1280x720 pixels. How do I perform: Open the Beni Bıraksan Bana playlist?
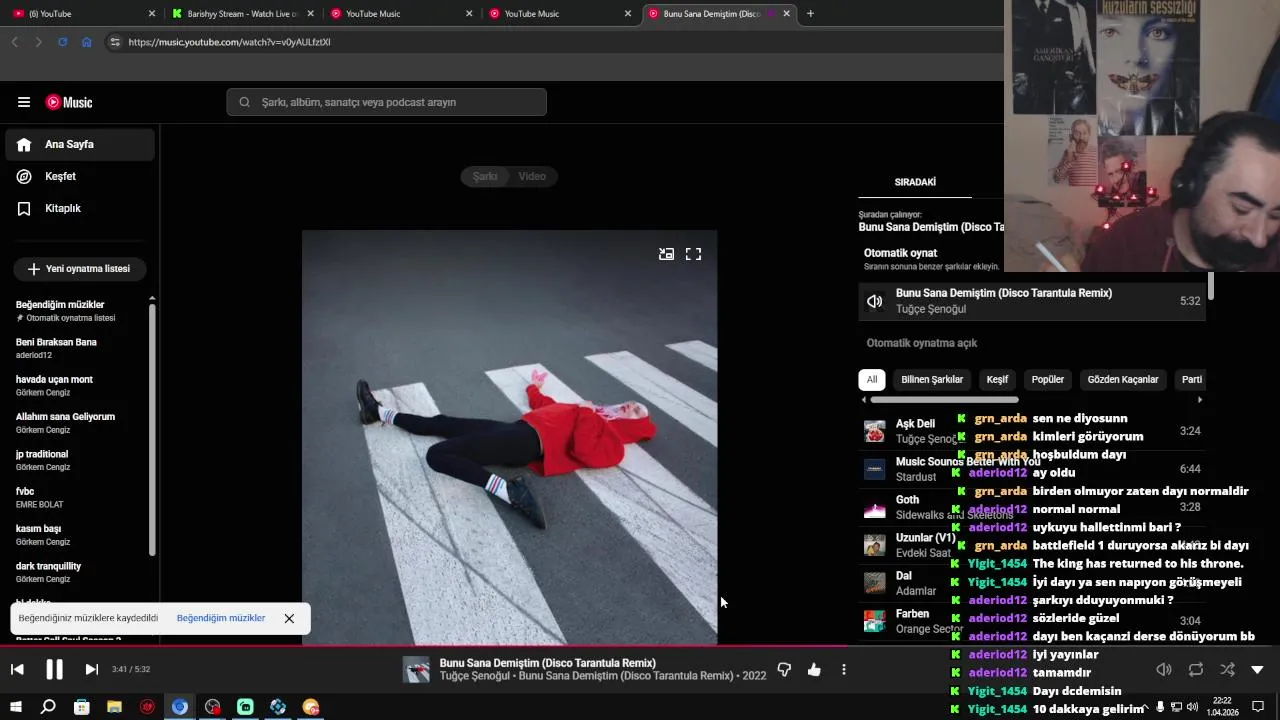coord(80,348)
